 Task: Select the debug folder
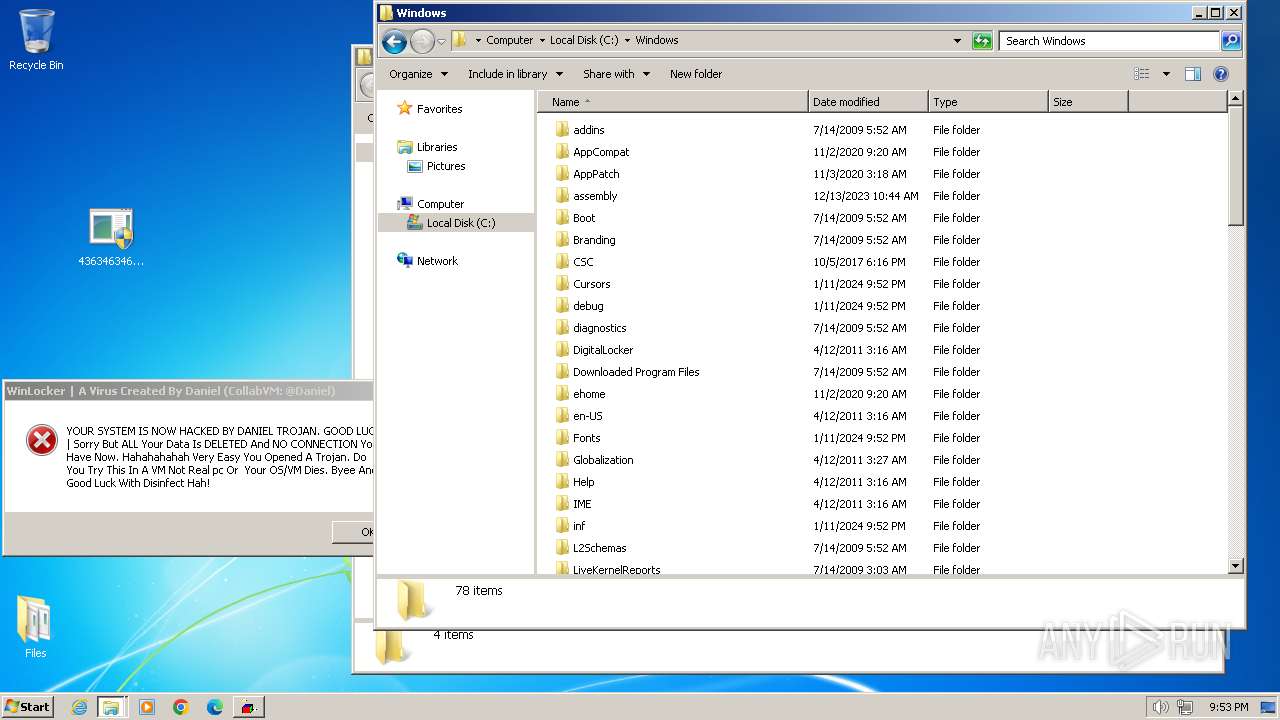click(x=588, y=306)
